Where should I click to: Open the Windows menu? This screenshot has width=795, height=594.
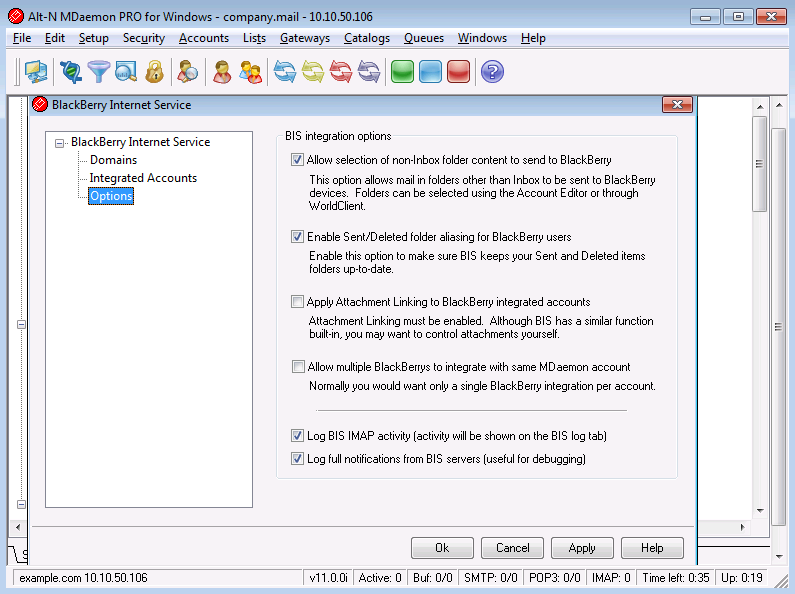482,38
